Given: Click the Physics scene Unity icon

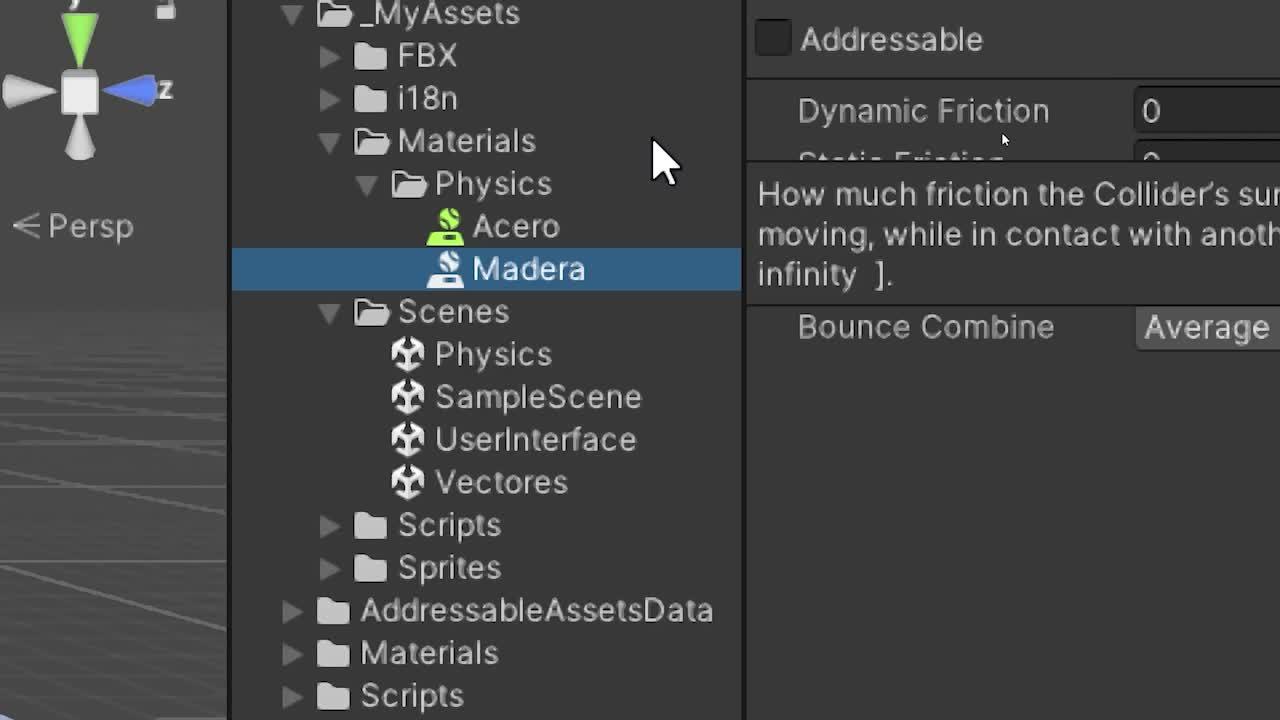Looking at the screenshot, I should click(408, 355).
